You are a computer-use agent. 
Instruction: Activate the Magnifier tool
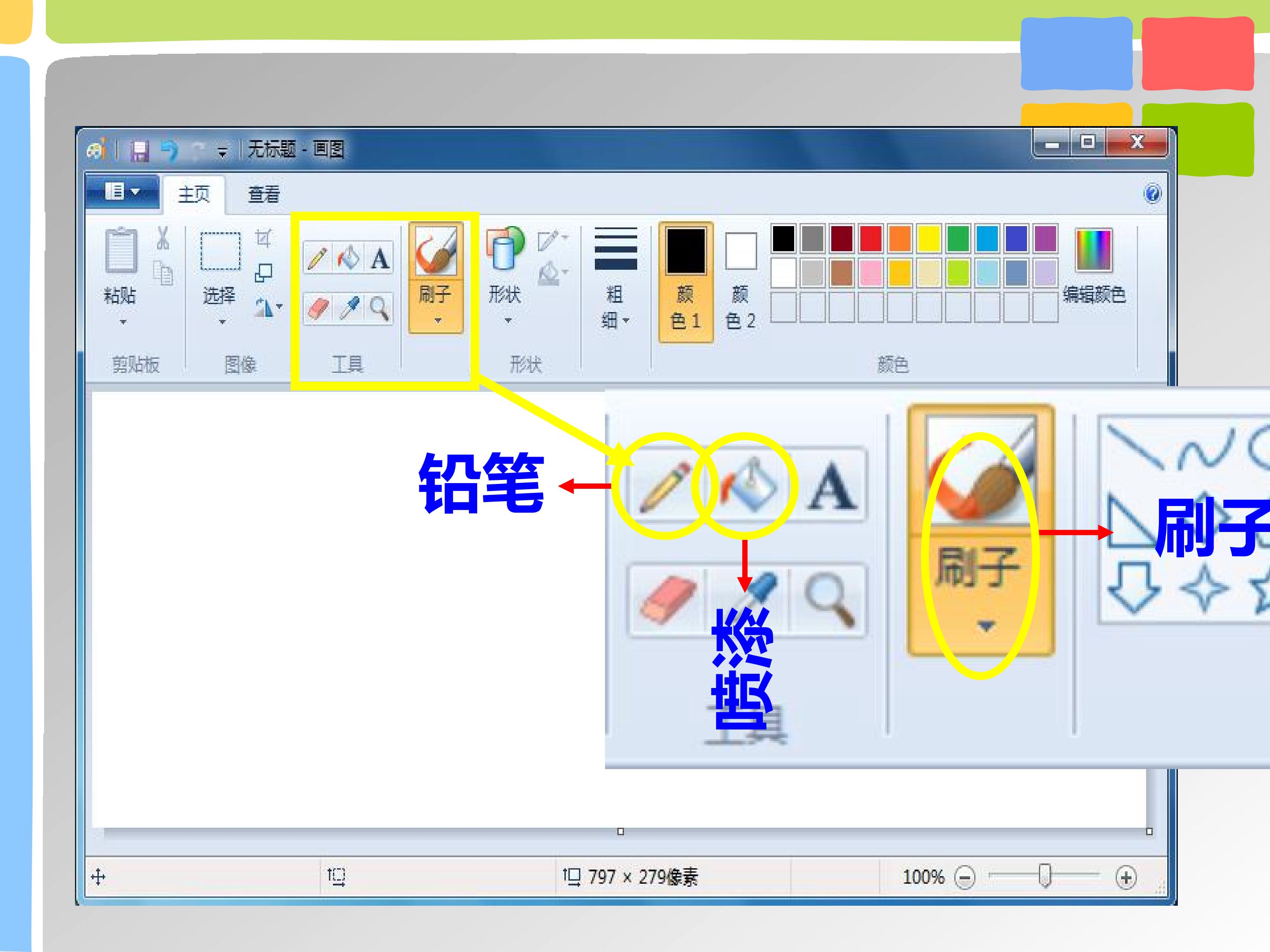coord(379,309)
